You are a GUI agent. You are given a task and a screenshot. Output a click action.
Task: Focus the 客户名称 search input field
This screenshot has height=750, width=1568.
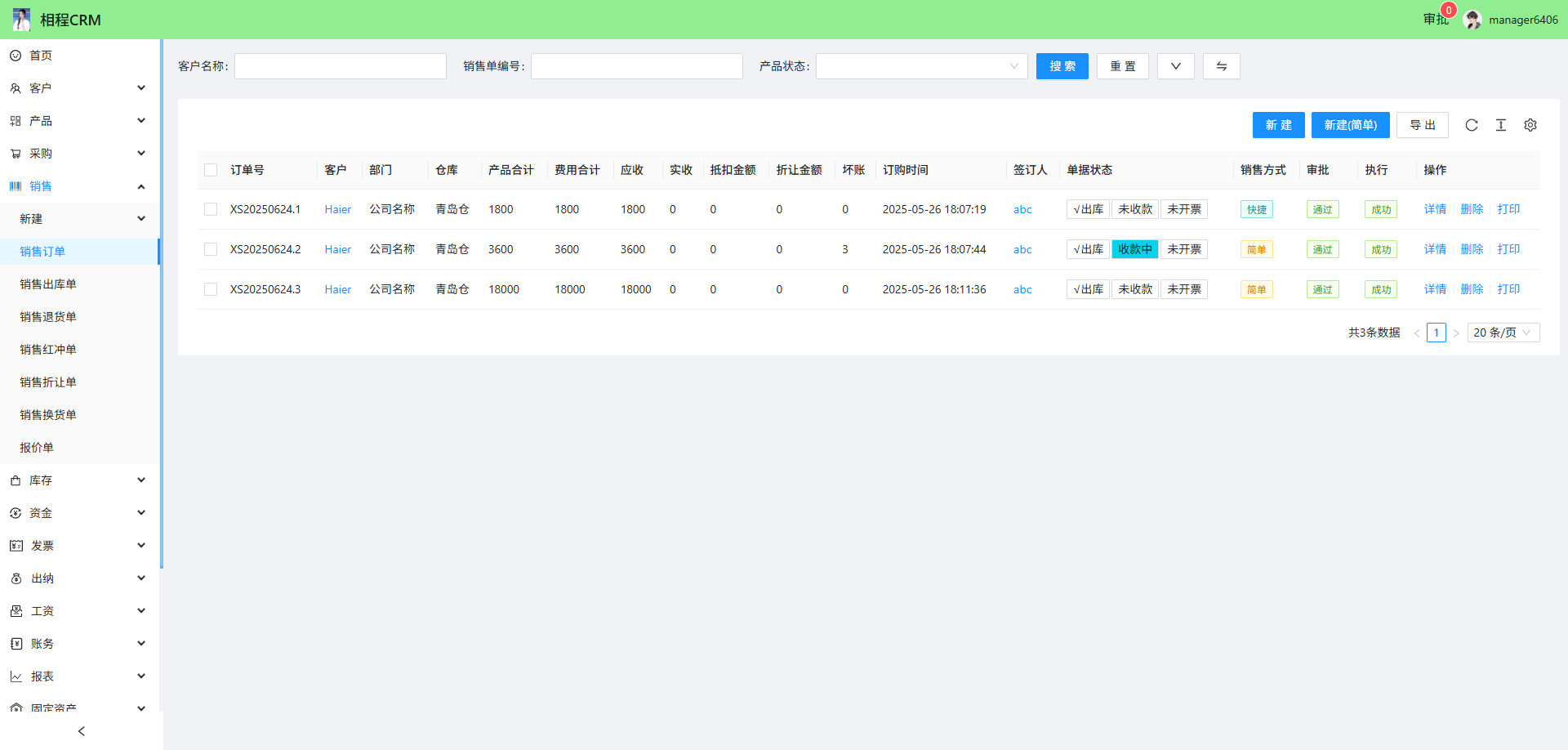click(341, 66)
